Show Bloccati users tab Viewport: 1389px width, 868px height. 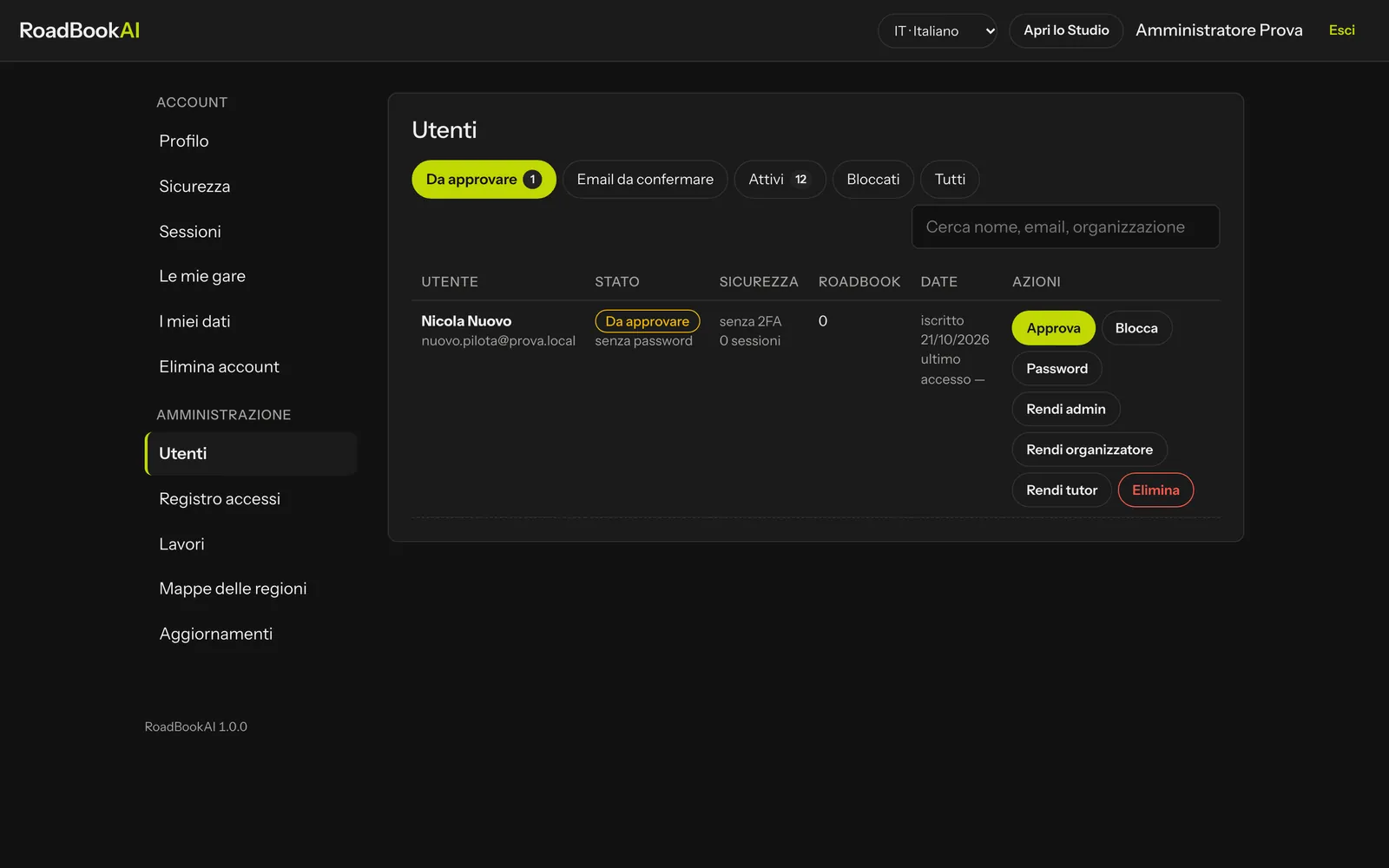pyautogui.click(x=872, y=180)
